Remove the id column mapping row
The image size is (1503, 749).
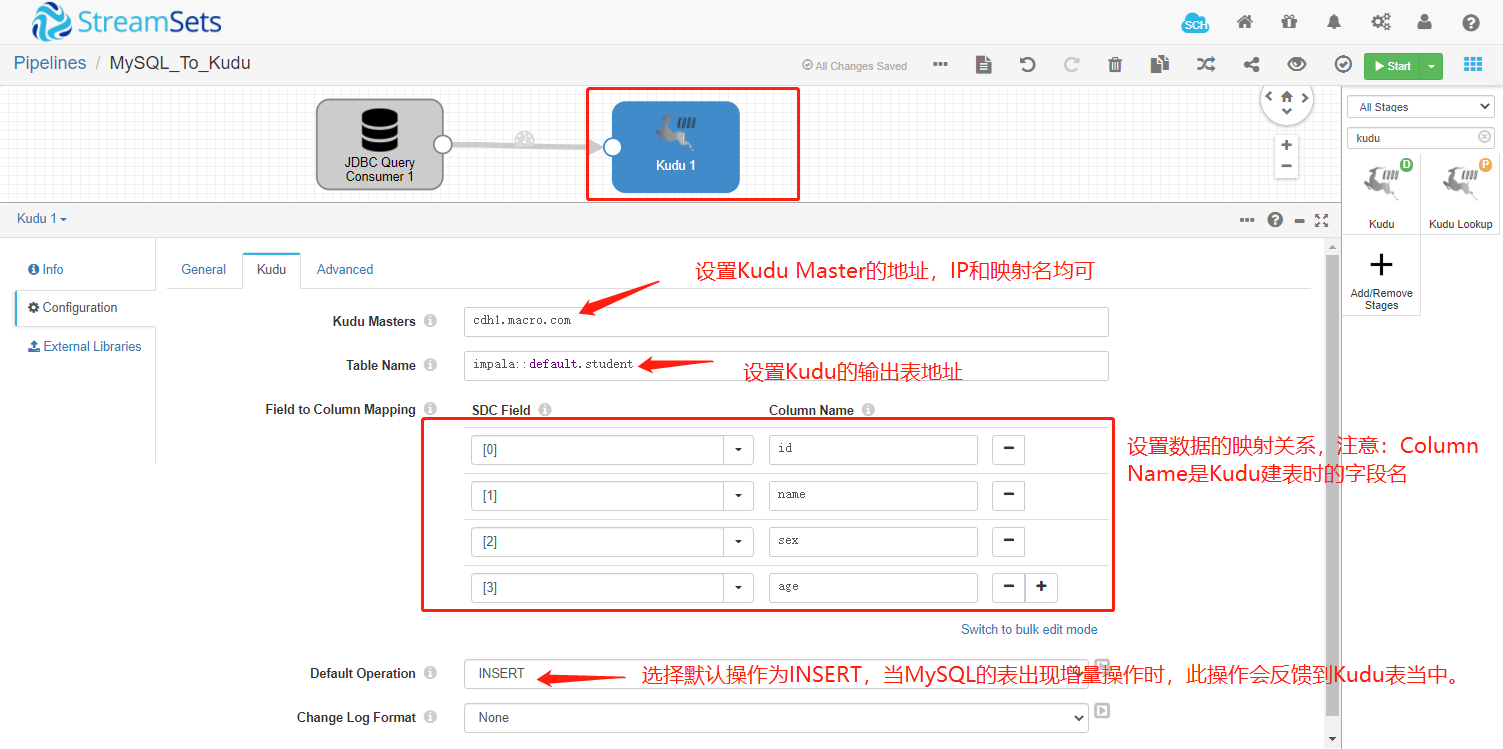pyautogui.click(x=1008, y=449)
